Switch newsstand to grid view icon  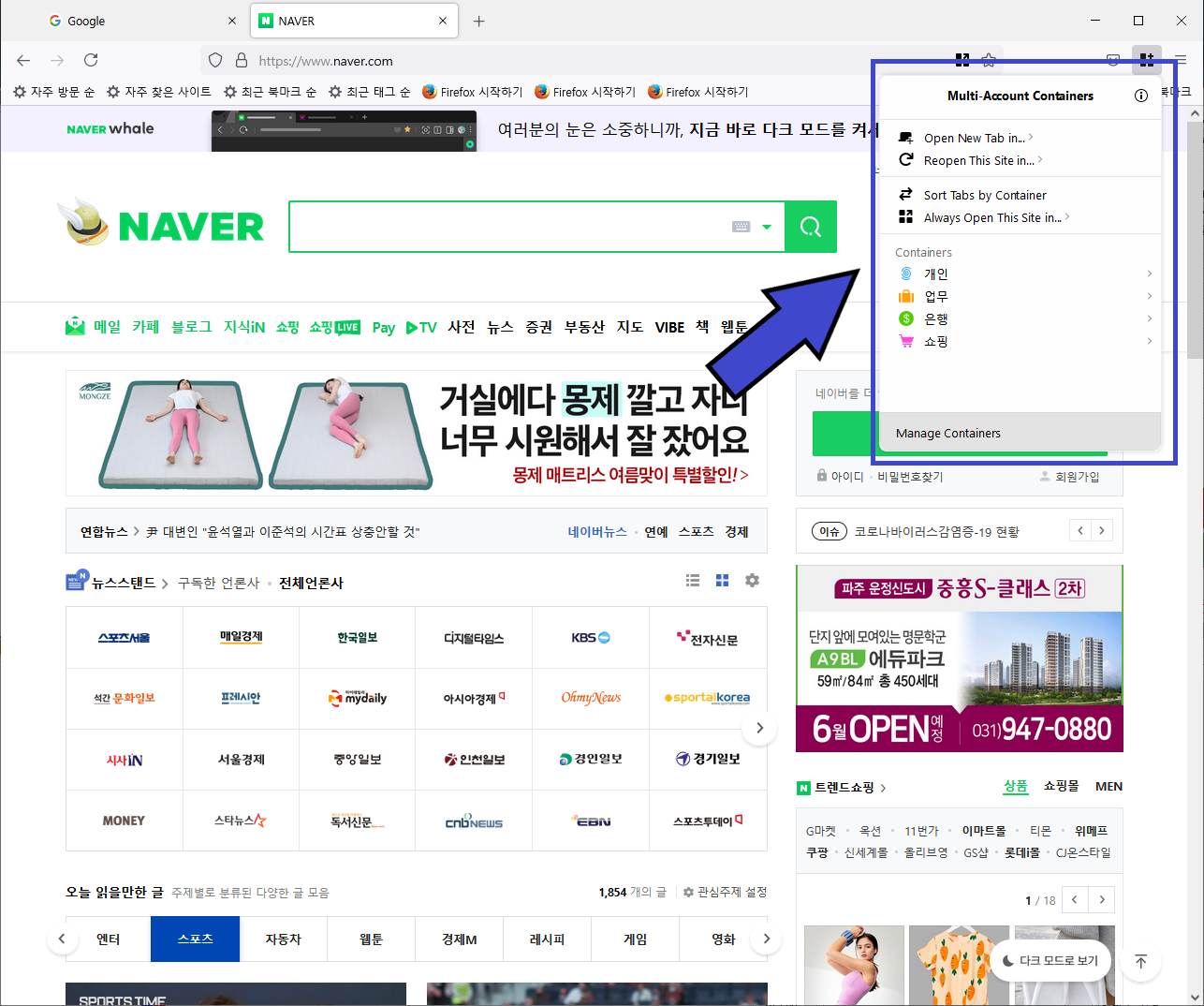coord(722,581)
